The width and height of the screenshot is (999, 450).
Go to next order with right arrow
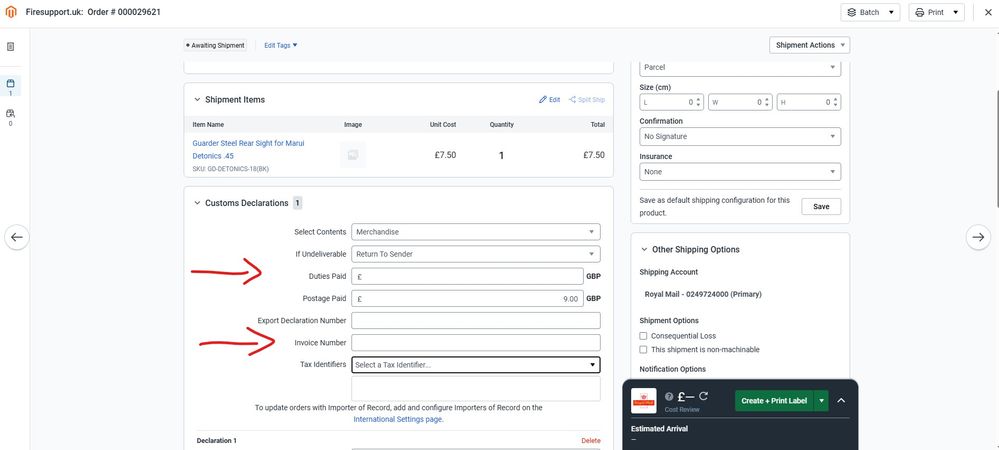point(978,237)
